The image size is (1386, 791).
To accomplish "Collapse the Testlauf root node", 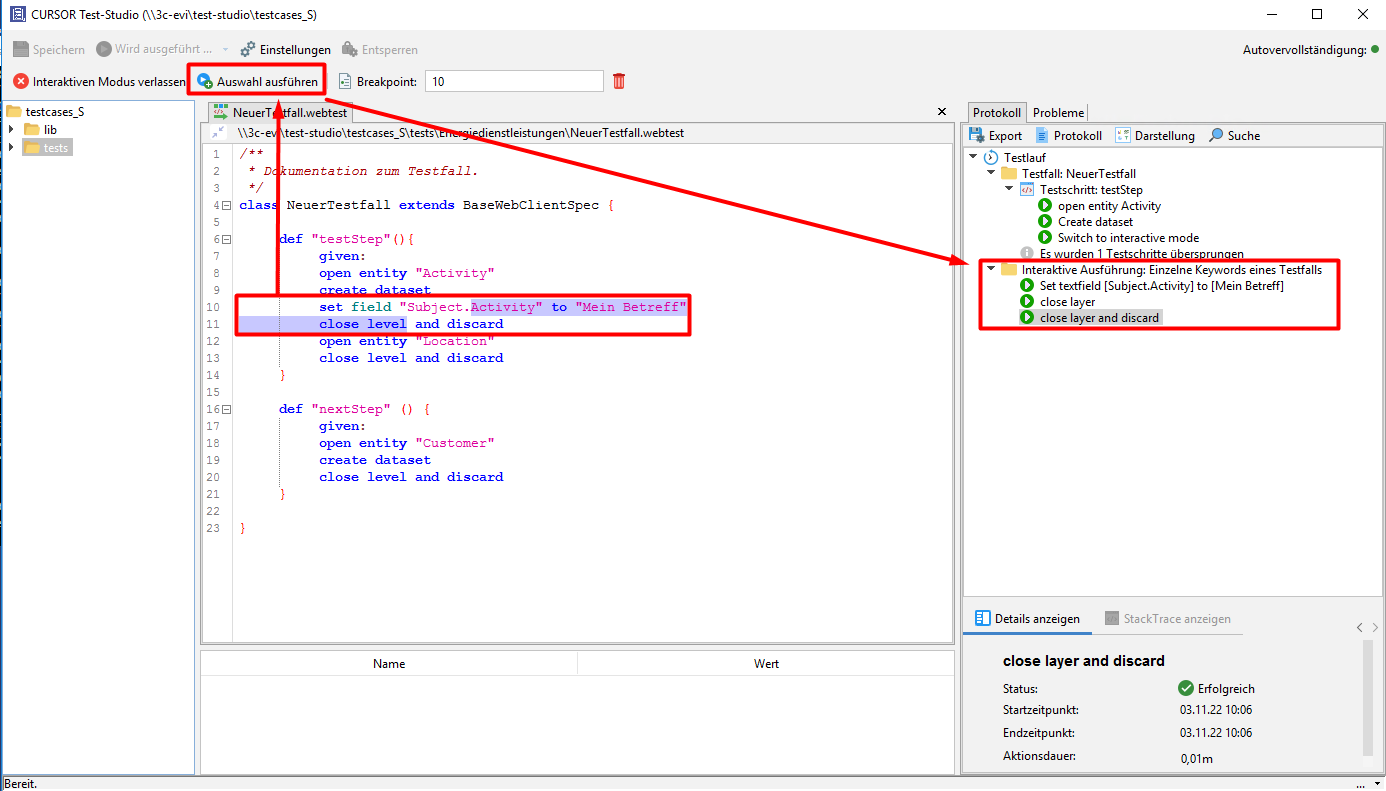I will point(973,157).
